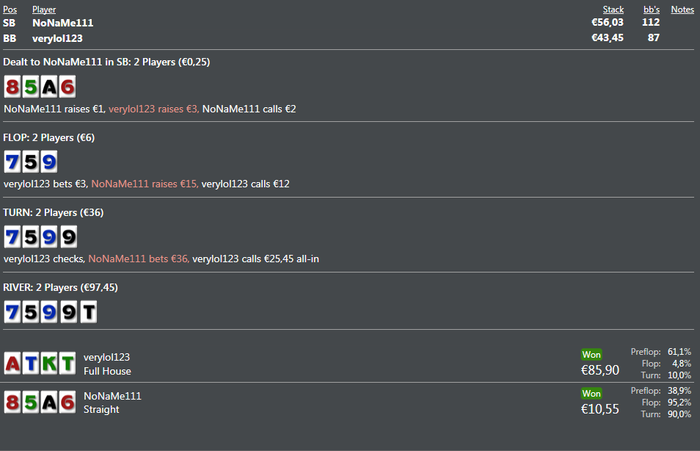This screenshot has height=451, width=700.
Task: Click the green K in verylol123's showdown hand
Action: [x=49, y=364]
